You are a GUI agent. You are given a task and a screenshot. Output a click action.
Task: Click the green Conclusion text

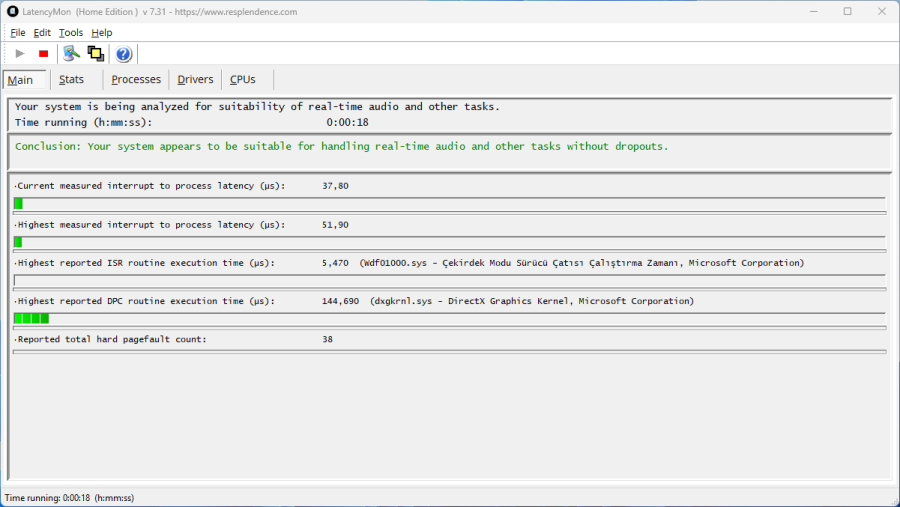click(342, 146)
